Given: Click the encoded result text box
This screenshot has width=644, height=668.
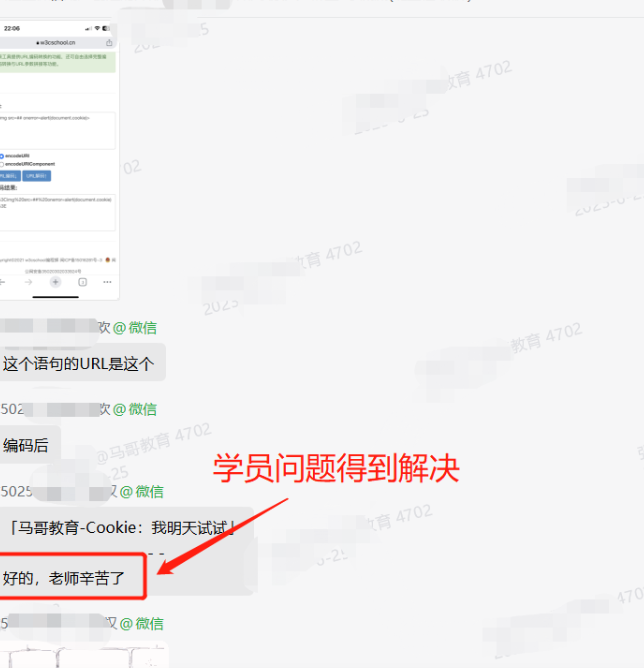Looking at the screenshot, I should coord(58,213).
